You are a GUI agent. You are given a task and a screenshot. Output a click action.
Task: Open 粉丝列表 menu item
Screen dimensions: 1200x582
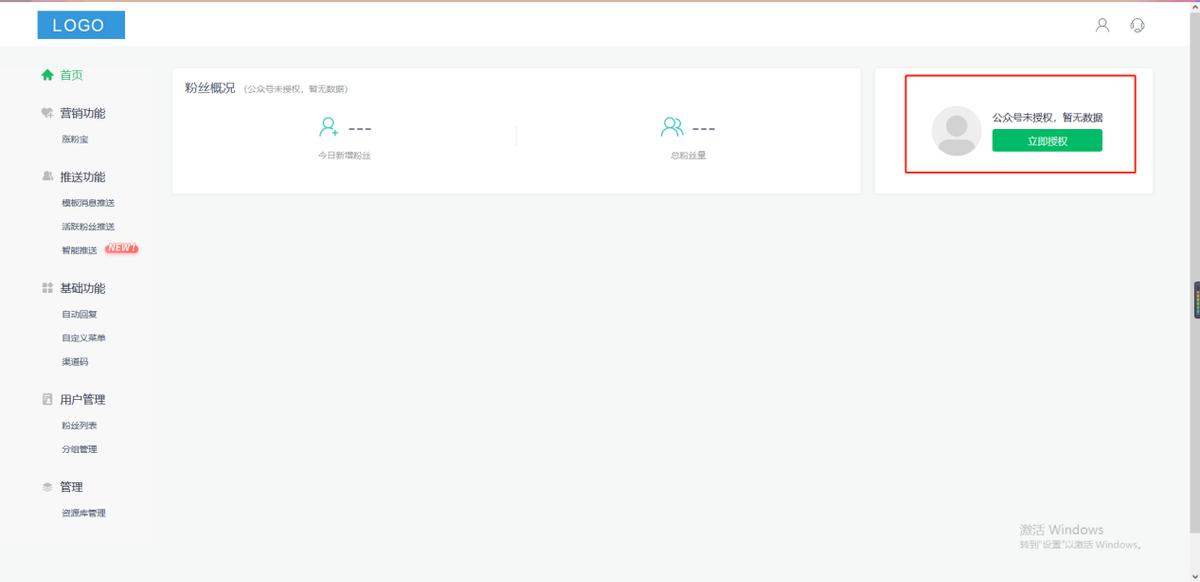[x=79, y=426]
